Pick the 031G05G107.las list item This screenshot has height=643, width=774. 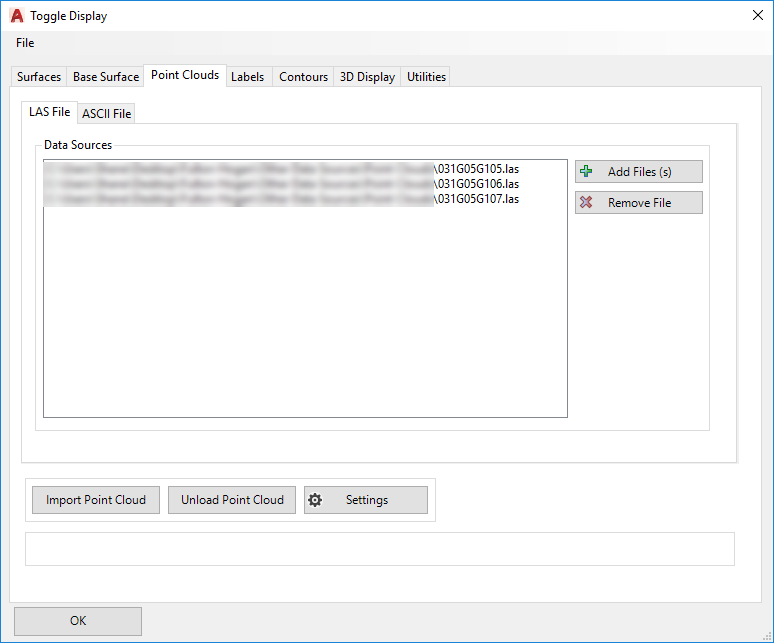click(478, 199)
